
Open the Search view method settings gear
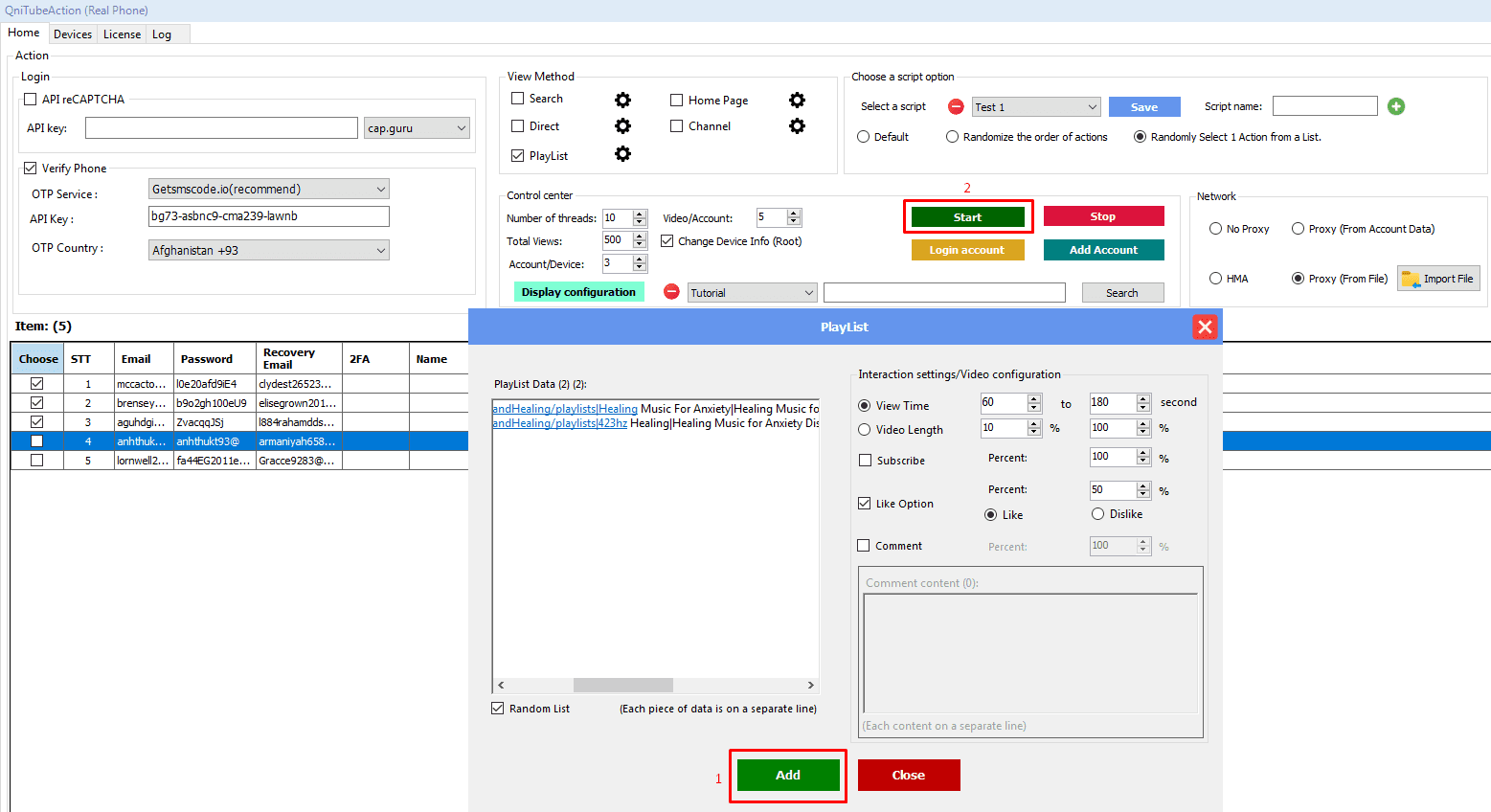622,100
